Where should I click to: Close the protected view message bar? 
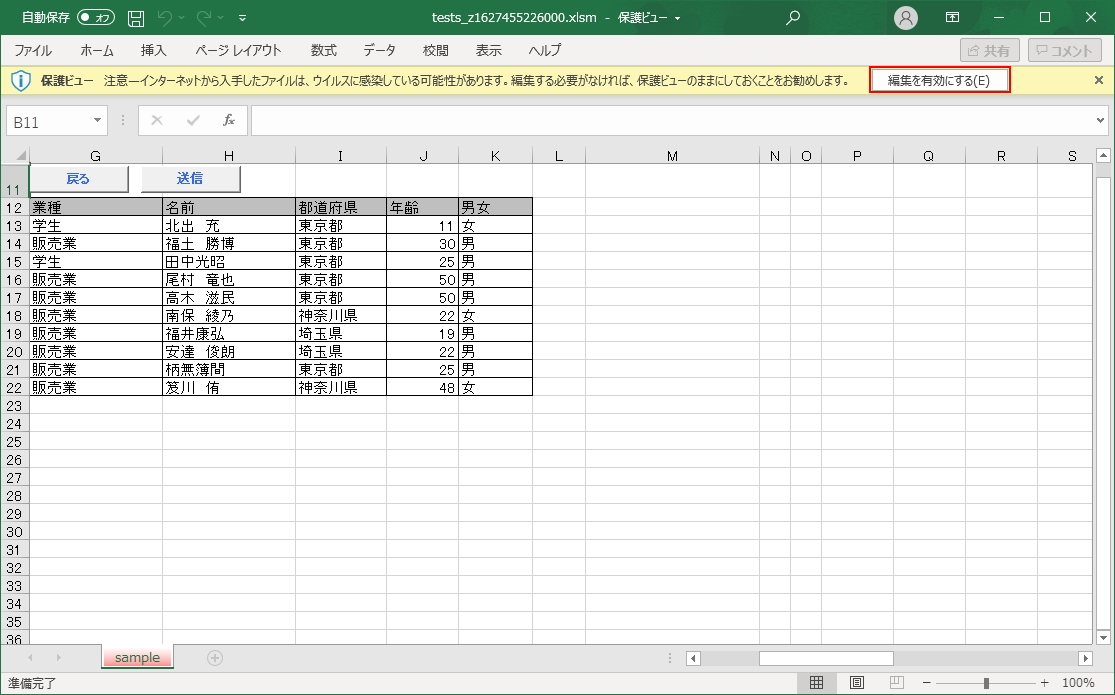pos(1099,80)
